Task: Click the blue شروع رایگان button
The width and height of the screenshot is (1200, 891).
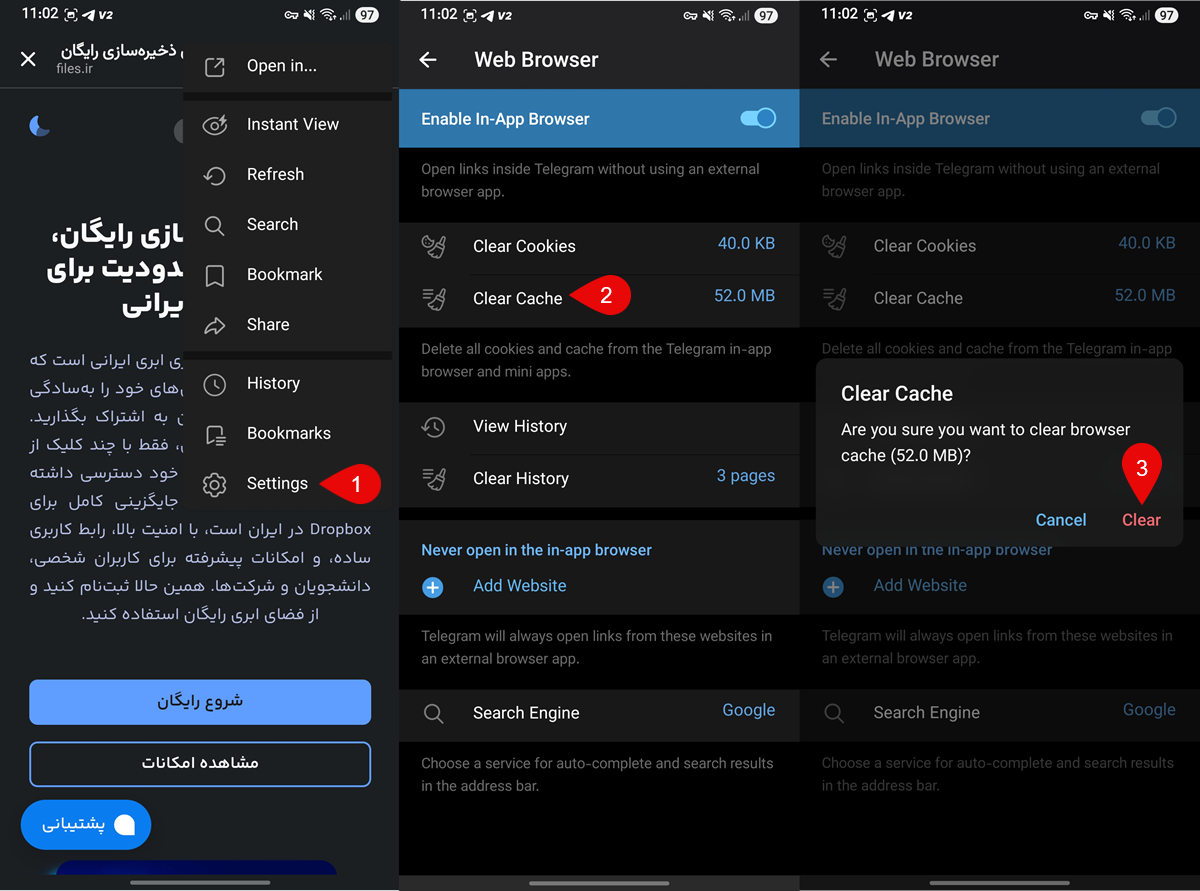Action: (x=200, y=702)
